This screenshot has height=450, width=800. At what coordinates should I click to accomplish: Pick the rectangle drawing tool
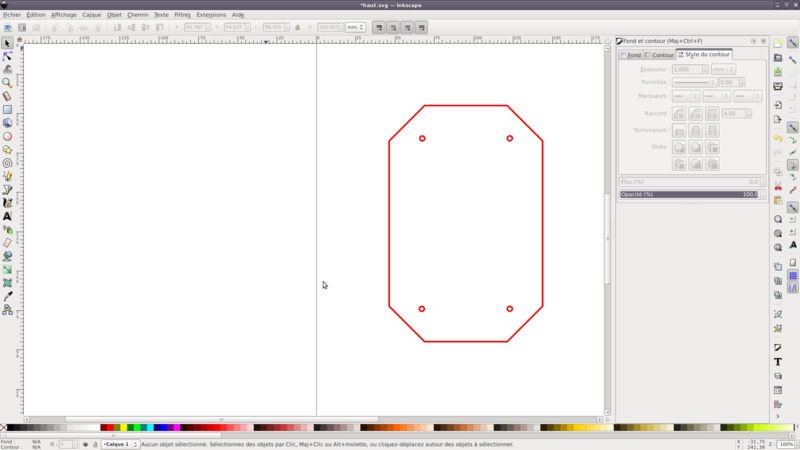[7, 110]
